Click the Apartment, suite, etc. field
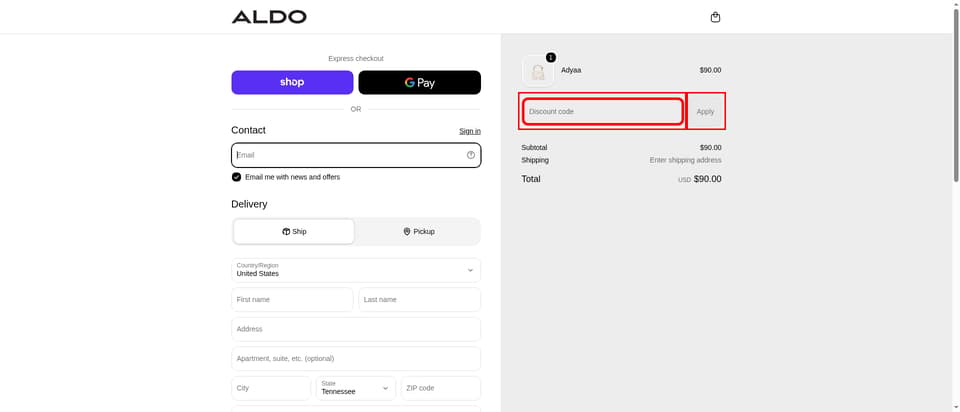This screenshot has width=960, height=412. click(x=356, y=359)
